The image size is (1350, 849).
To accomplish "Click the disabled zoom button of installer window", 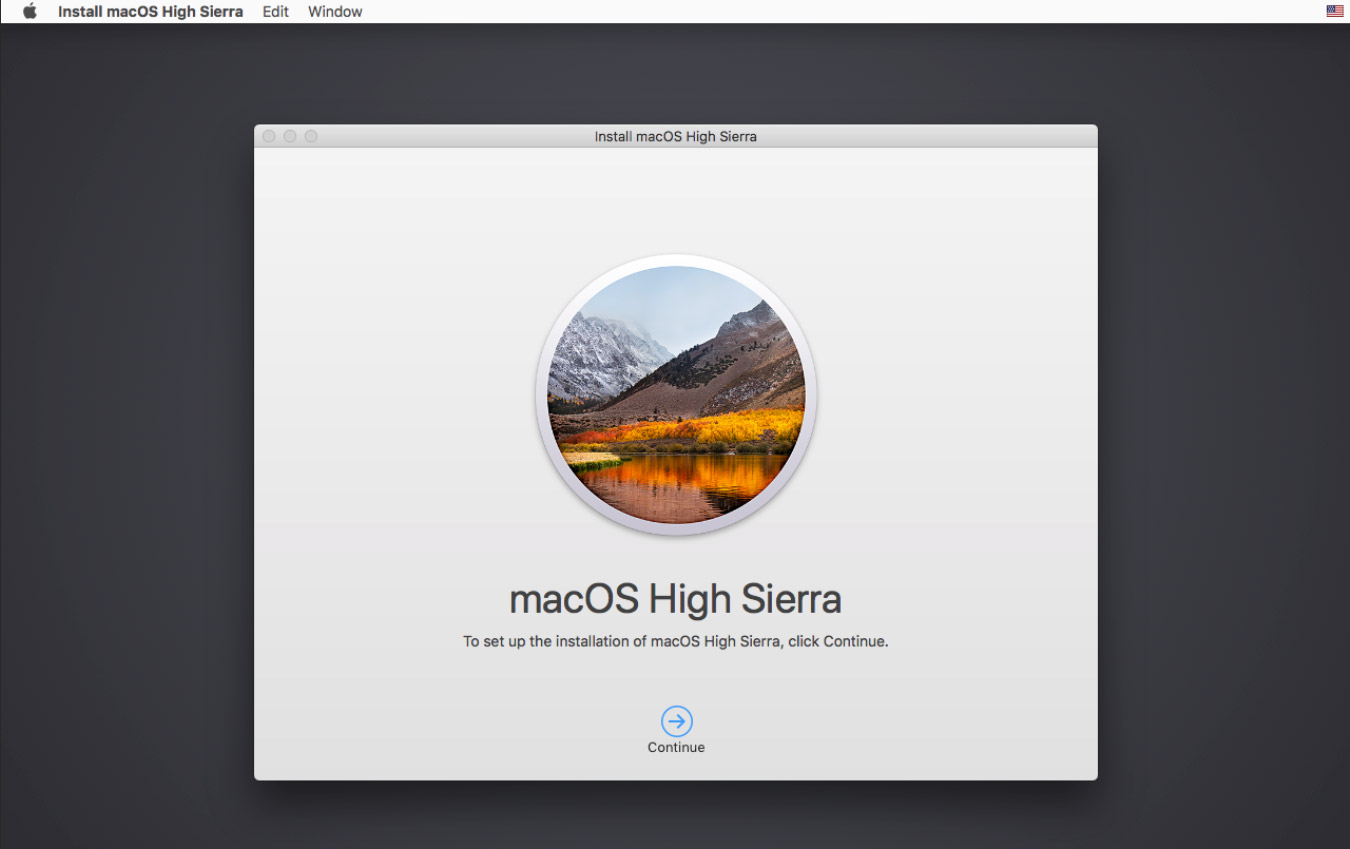I will (x=311, y=136).
